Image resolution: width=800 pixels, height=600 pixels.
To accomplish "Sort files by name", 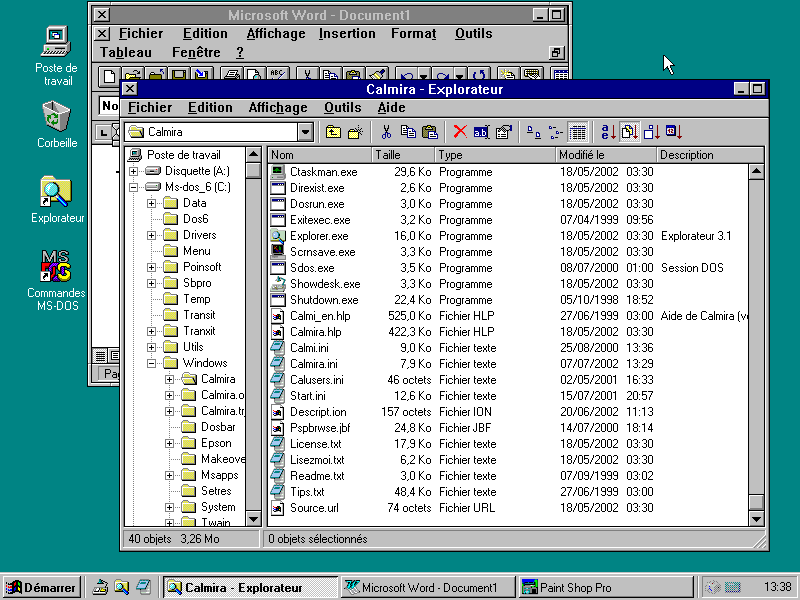I will coord(608,132).
